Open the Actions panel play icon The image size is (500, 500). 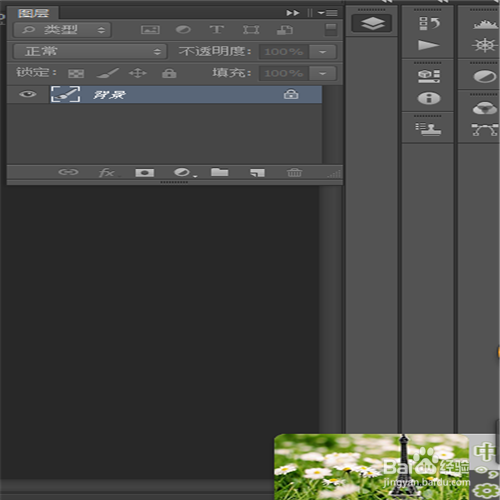pyautogui.click(x=428, y=45)
